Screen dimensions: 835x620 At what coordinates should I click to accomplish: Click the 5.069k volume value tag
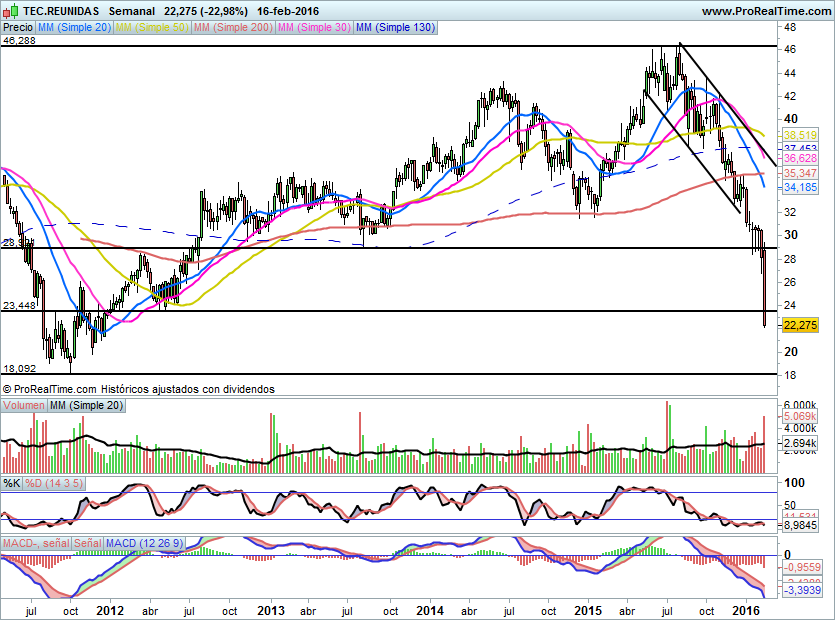(x=803, y=415)
